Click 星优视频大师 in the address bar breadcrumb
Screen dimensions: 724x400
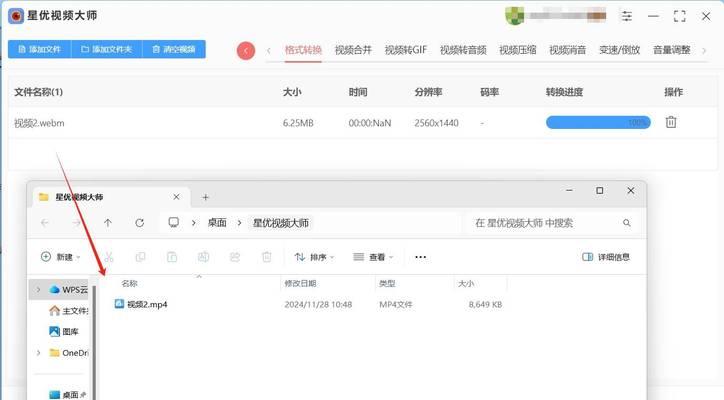click(x=281, y=223)
